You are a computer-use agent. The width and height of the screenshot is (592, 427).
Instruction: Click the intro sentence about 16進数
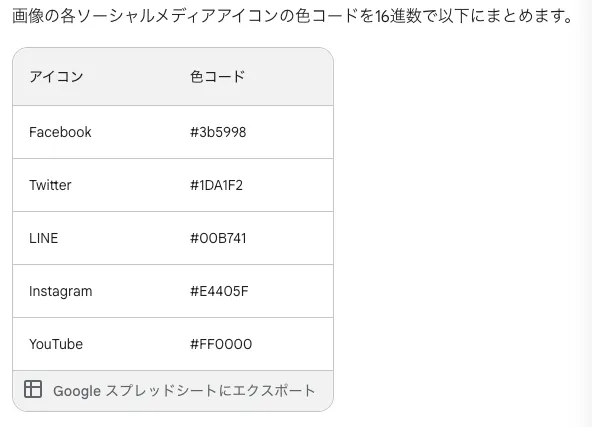(x=293, y=16)
